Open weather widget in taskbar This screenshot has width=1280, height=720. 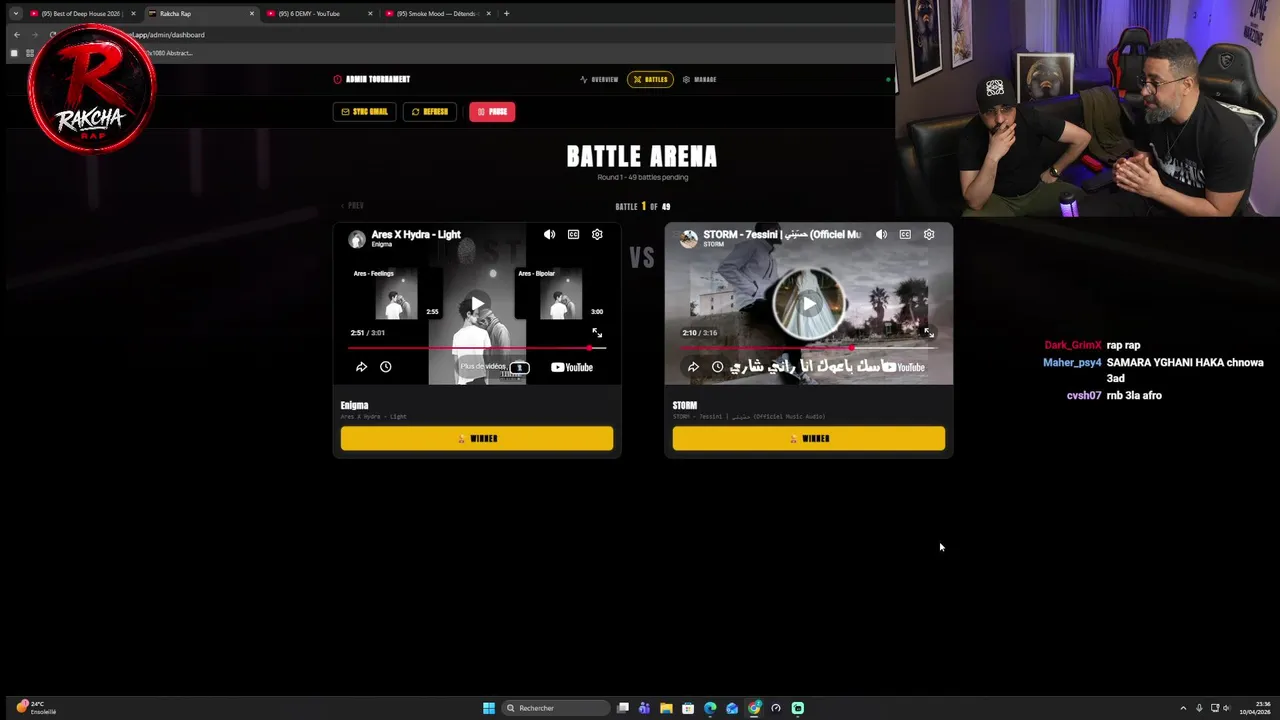point(36,708)
